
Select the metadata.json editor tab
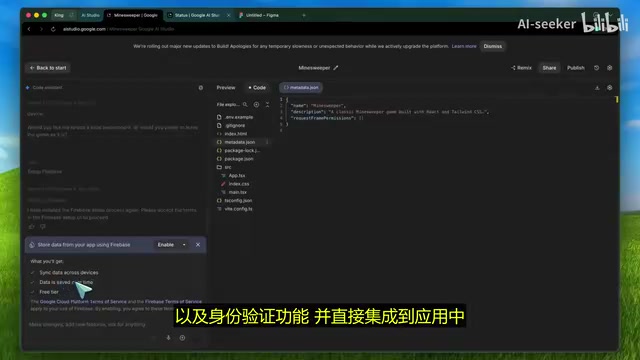pyautogui.click(x=301, y=87)
